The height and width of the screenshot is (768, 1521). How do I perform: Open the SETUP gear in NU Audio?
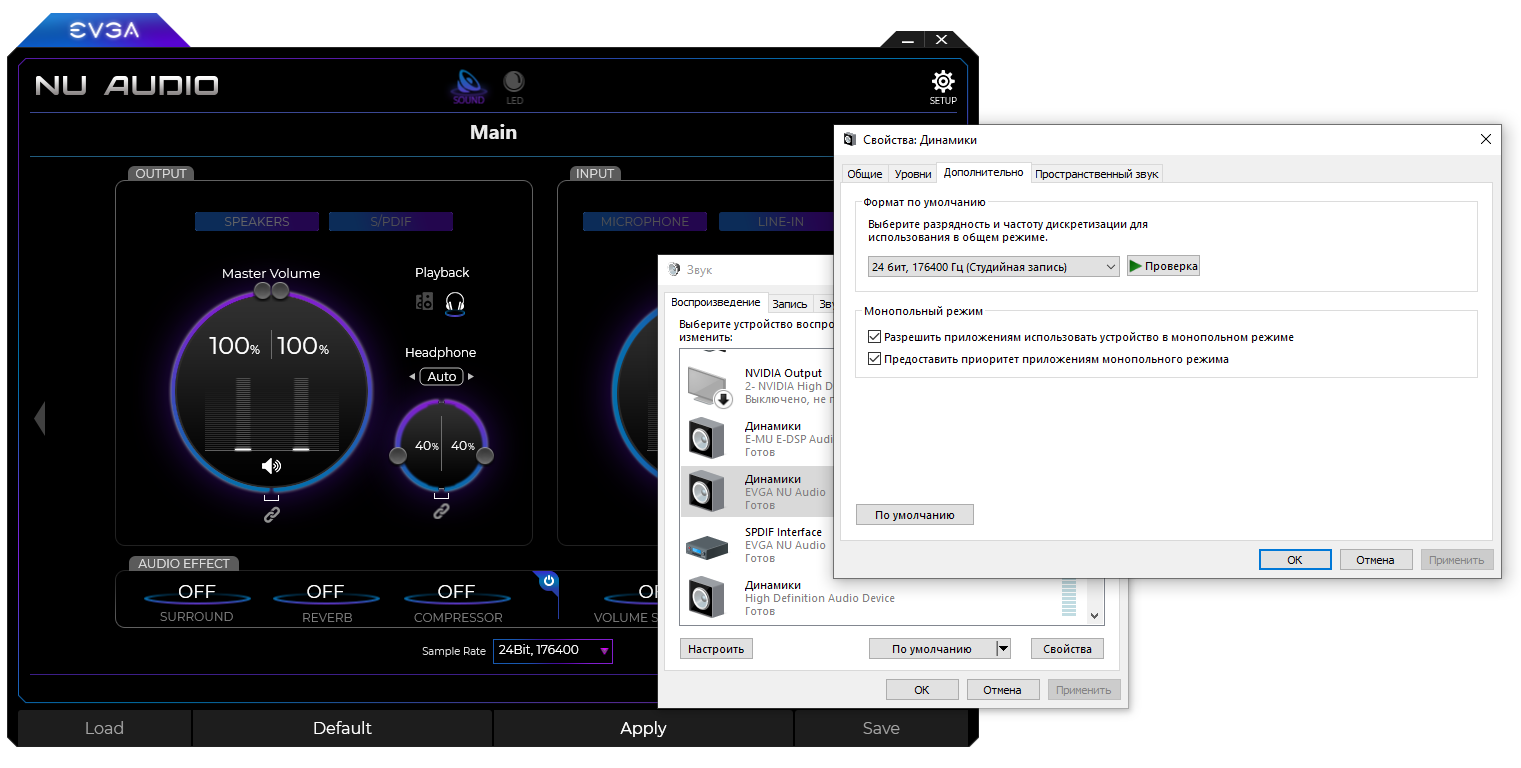pos(943,87)
